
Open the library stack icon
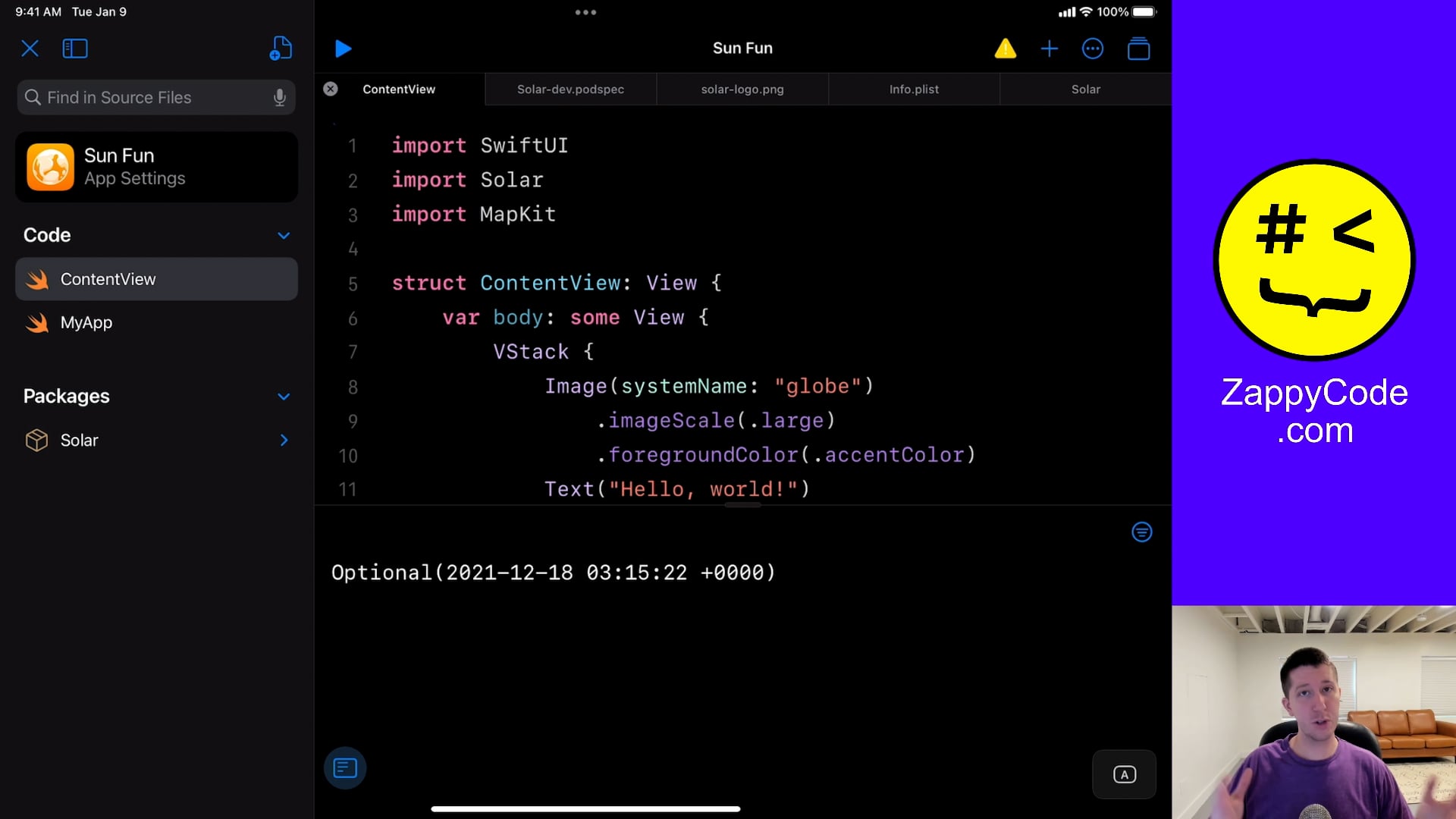1138,49
